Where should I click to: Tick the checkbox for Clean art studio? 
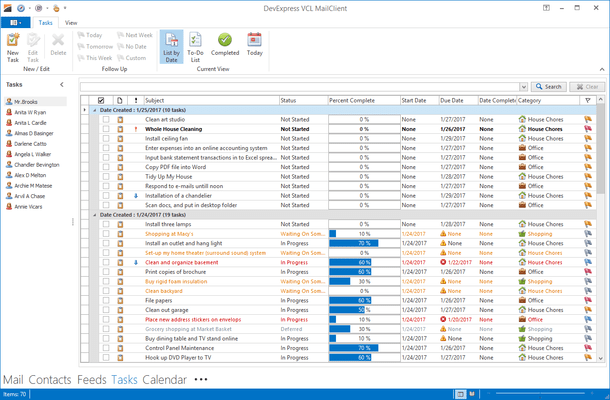coord(105,119)
